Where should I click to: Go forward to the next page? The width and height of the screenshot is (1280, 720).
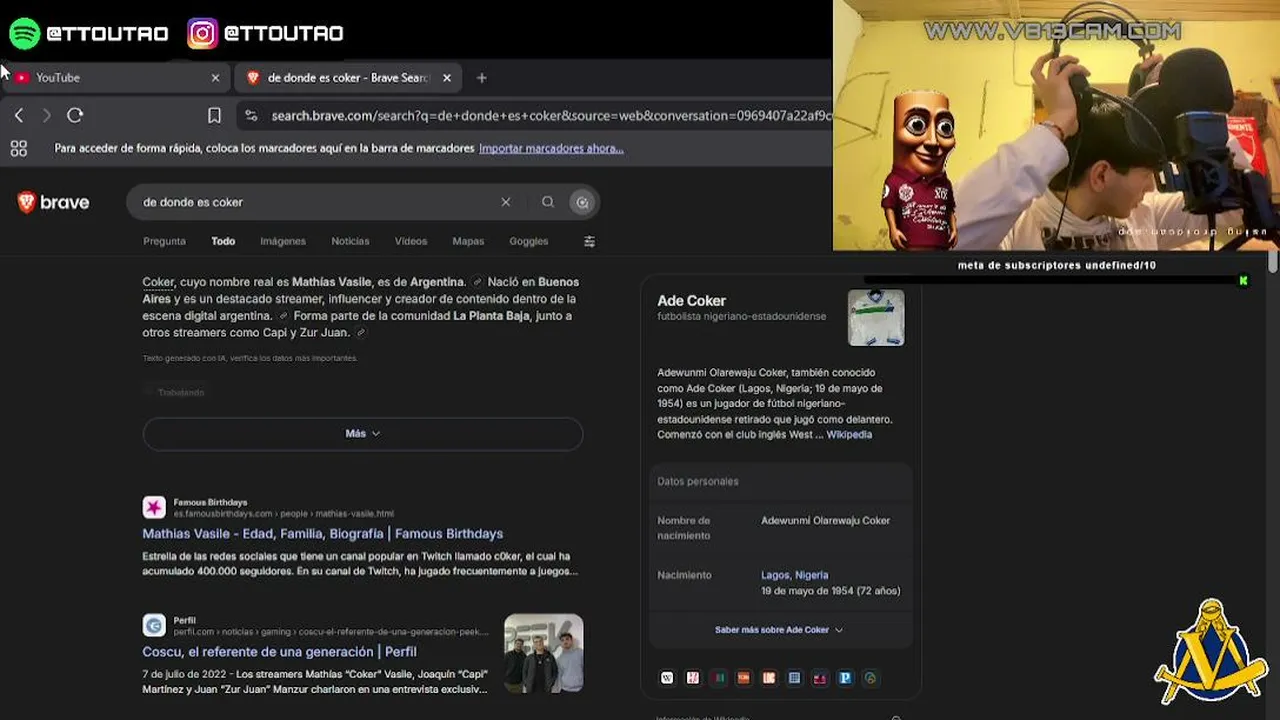tap(46, 116)
